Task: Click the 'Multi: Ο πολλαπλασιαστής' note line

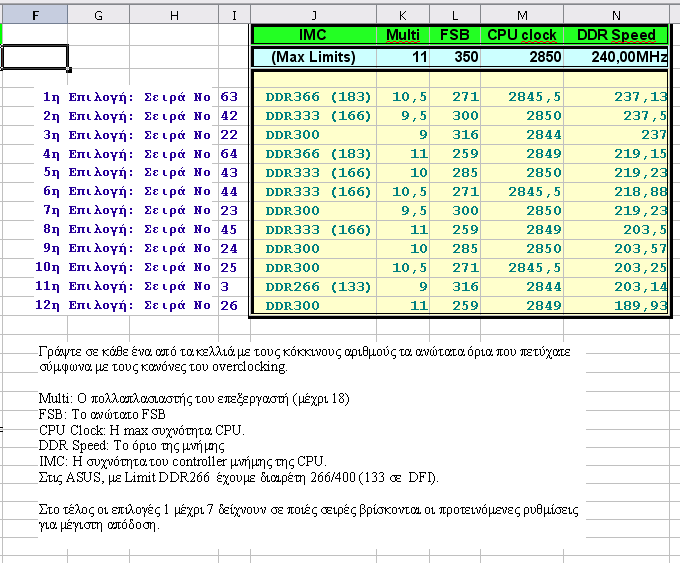Action: coord(194,399)
